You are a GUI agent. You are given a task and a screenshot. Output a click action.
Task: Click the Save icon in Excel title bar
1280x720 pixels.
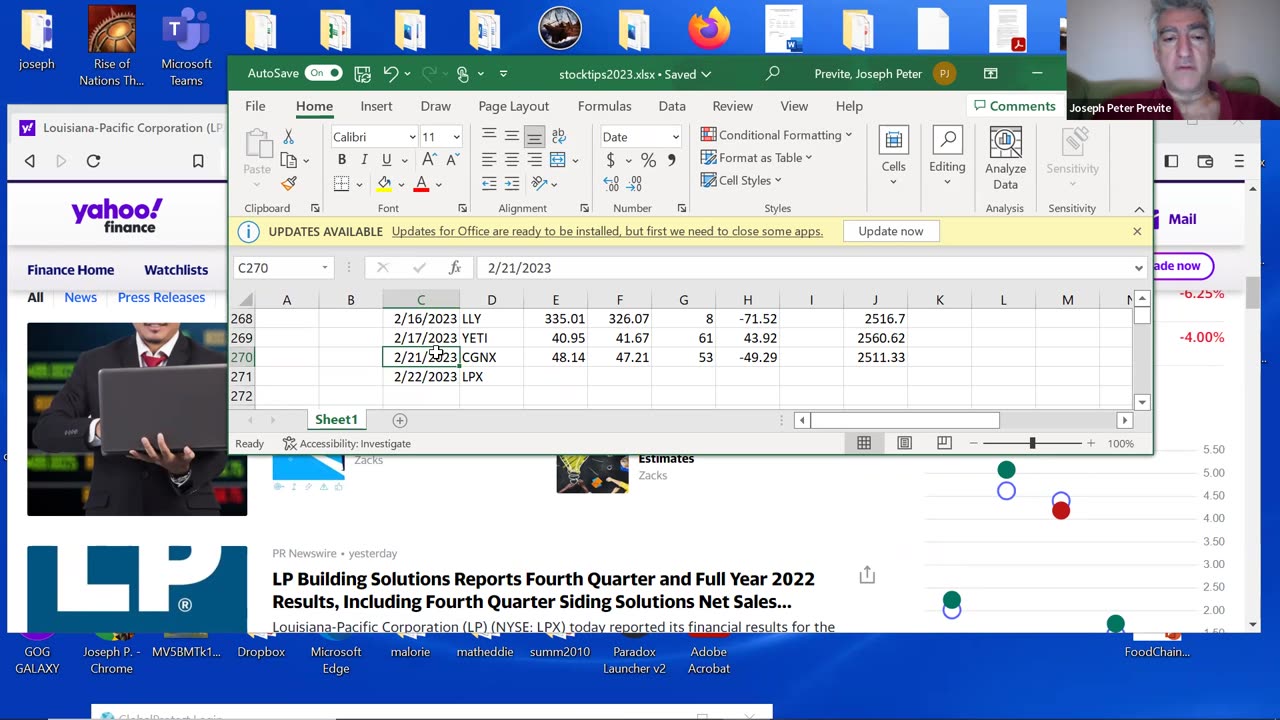pyautogui.click(x=362, y=74)
